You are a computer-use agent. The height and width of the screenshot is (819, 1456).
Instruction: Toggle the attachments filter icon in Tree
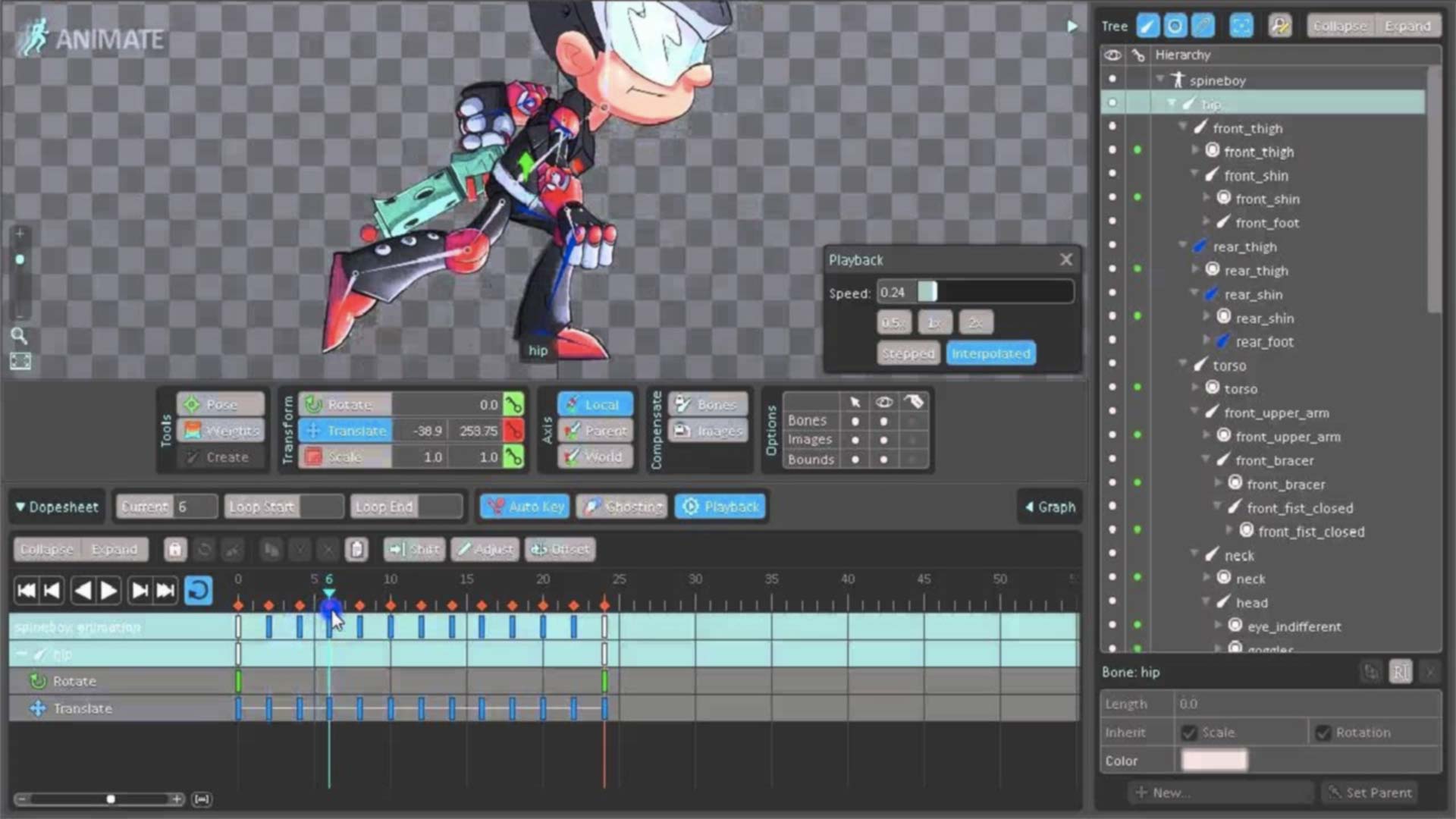[1203, 26]
